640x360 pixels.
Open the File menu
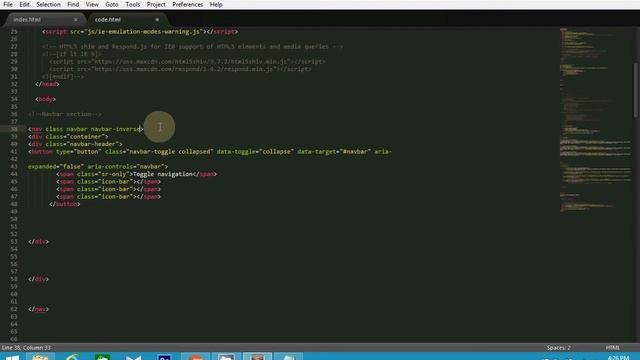pos(8,4)
